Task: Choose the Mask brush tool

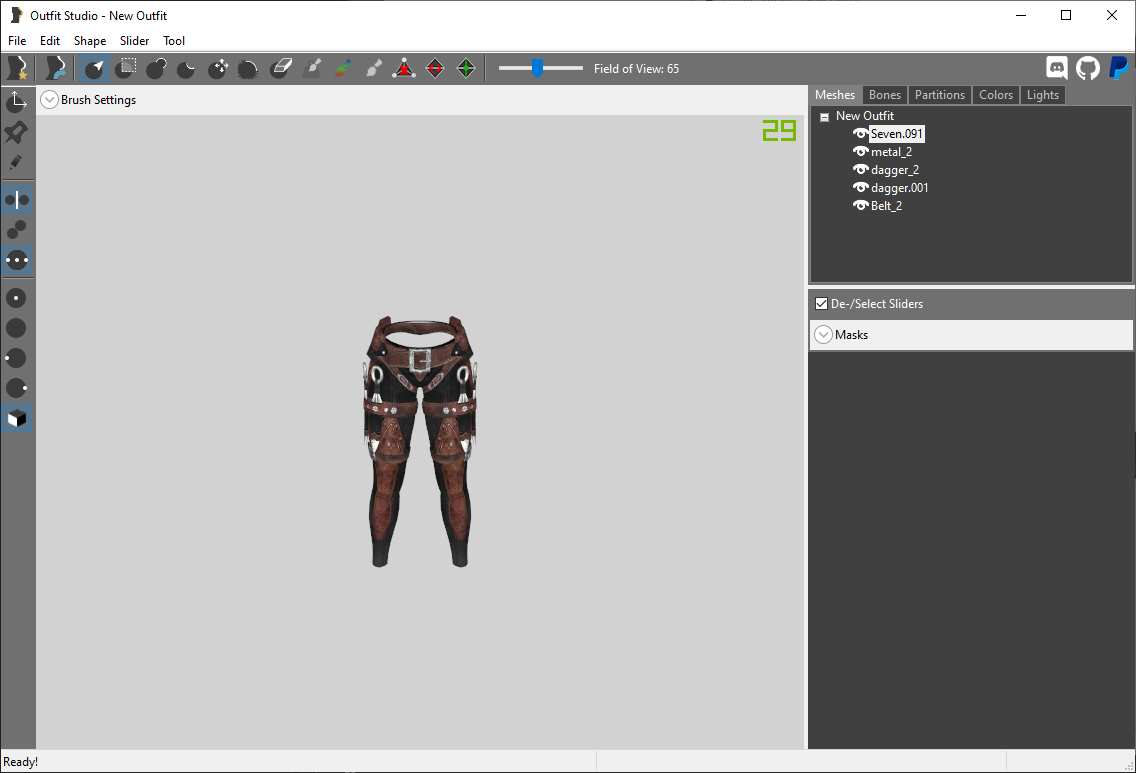Action: tap(126, 69)
